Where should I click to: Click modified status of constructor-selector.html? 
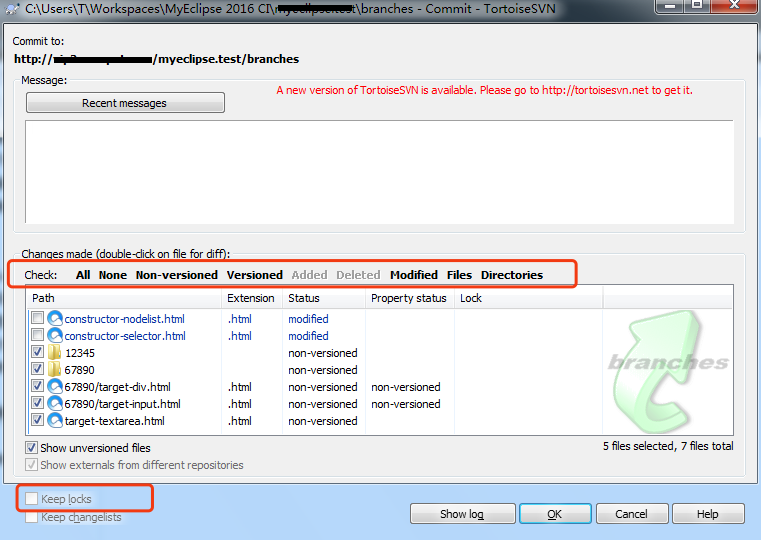tap(309, 336)
